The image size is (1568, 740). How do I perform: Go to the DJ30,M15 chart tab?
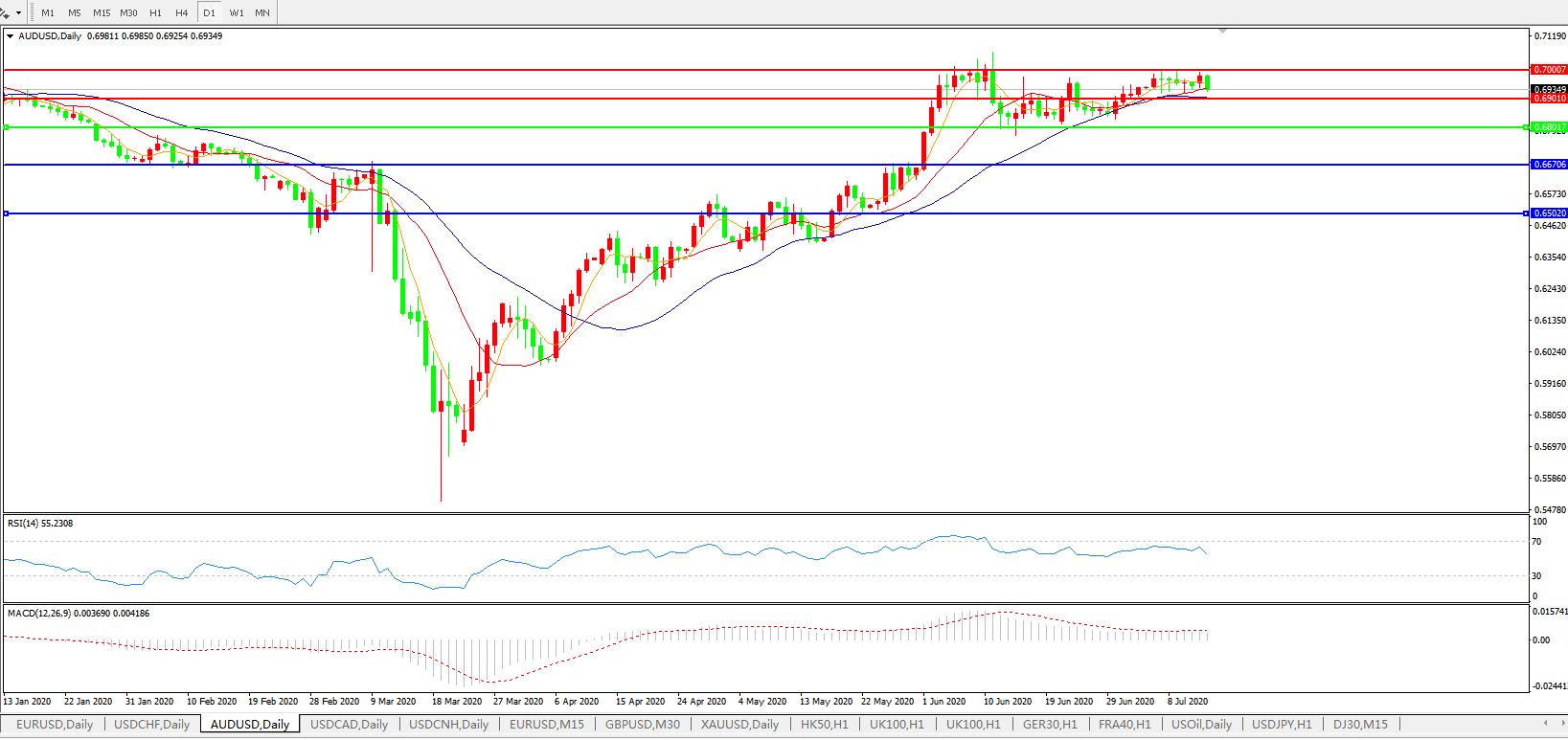[x=1360, y=725]
